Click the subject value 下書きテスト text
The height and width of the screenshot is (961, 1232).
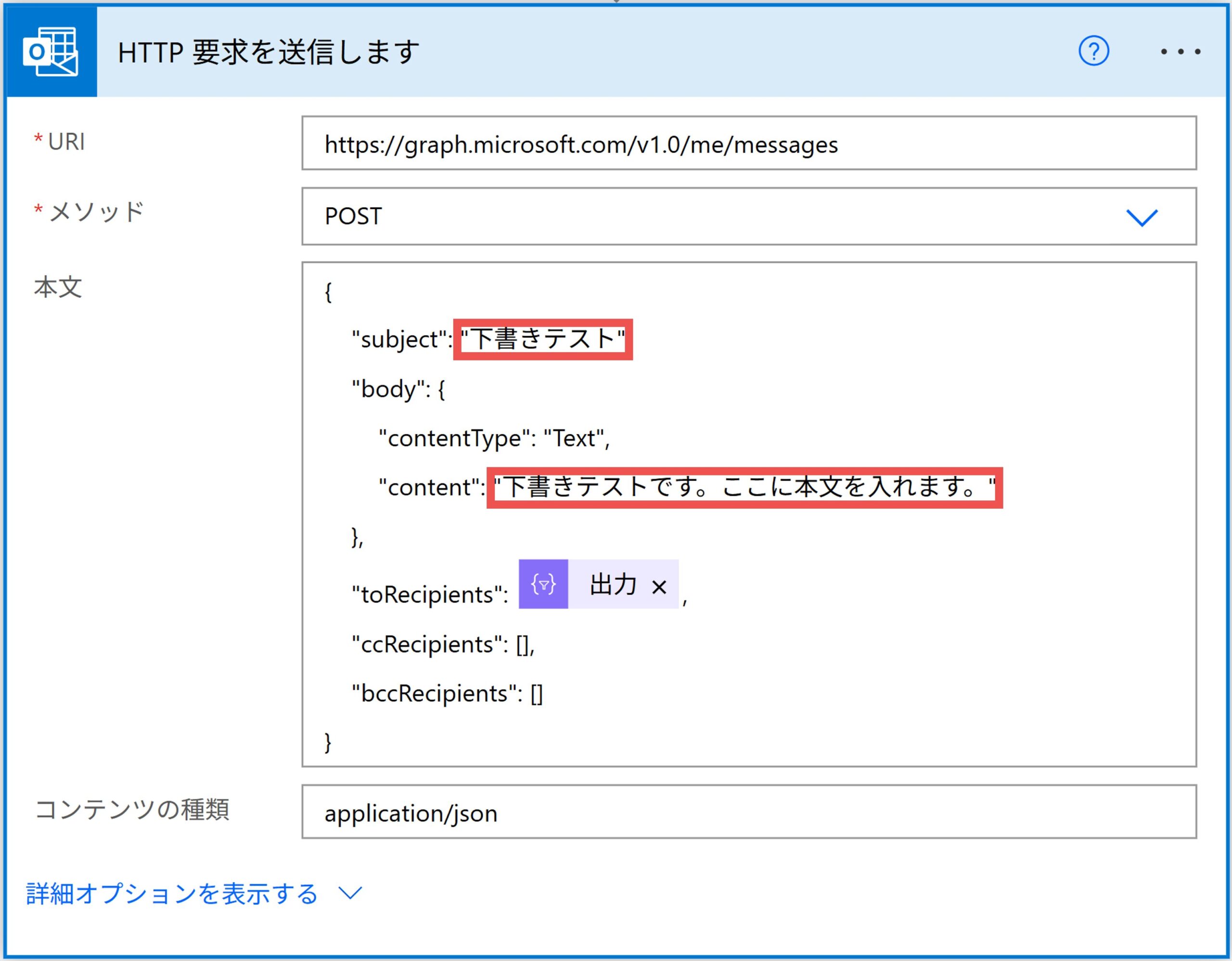click(543, 340)
